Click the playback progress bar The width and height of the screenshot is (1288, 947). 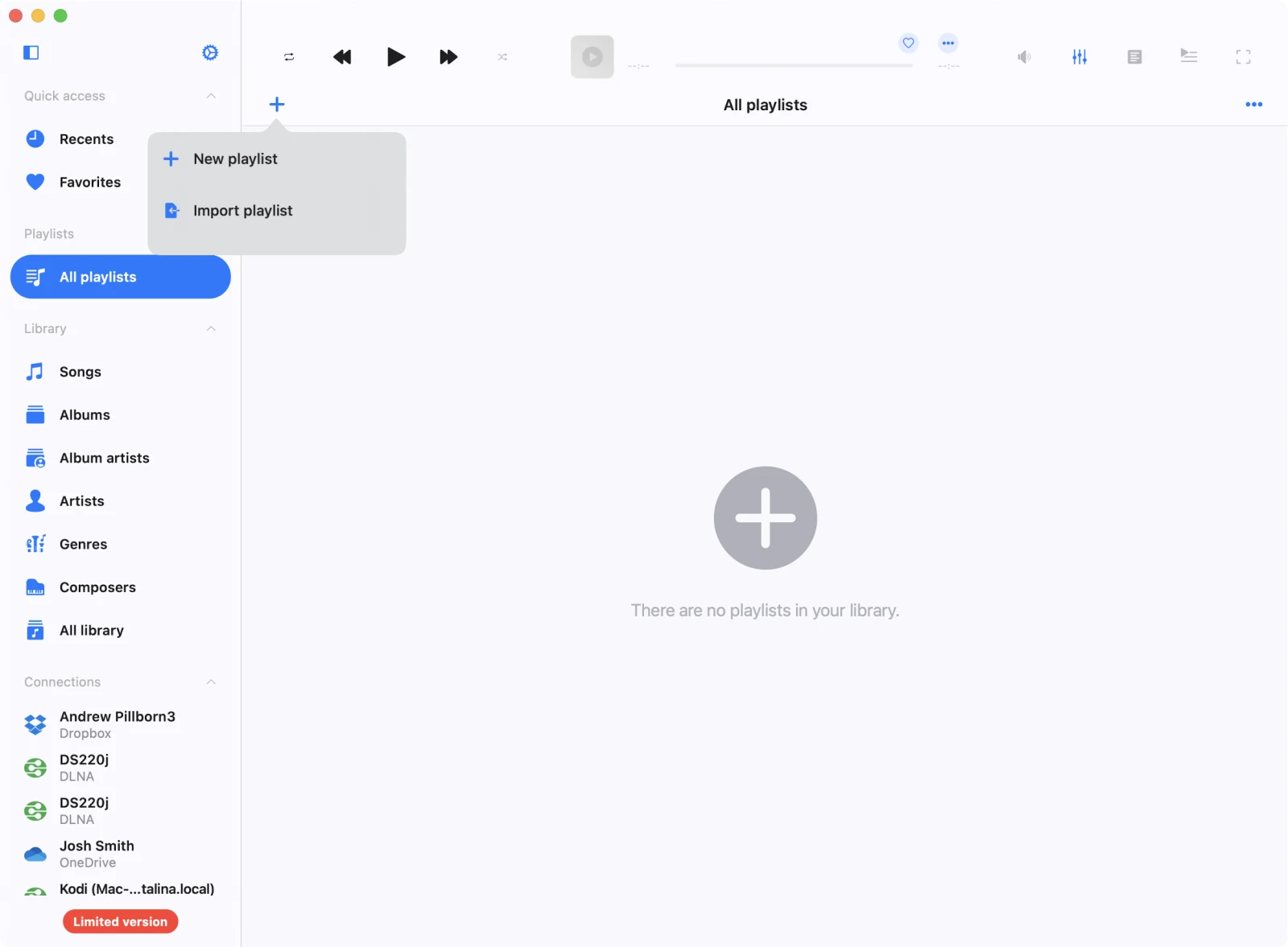click(794, 65)
